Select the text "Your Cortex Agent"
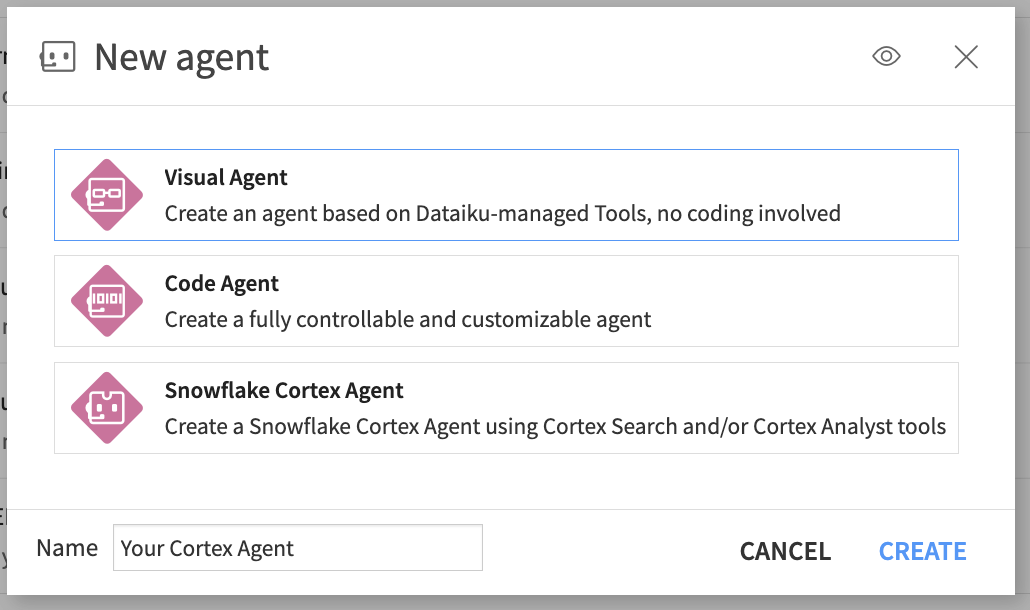The image size is (1030, 610). (205, 548)
